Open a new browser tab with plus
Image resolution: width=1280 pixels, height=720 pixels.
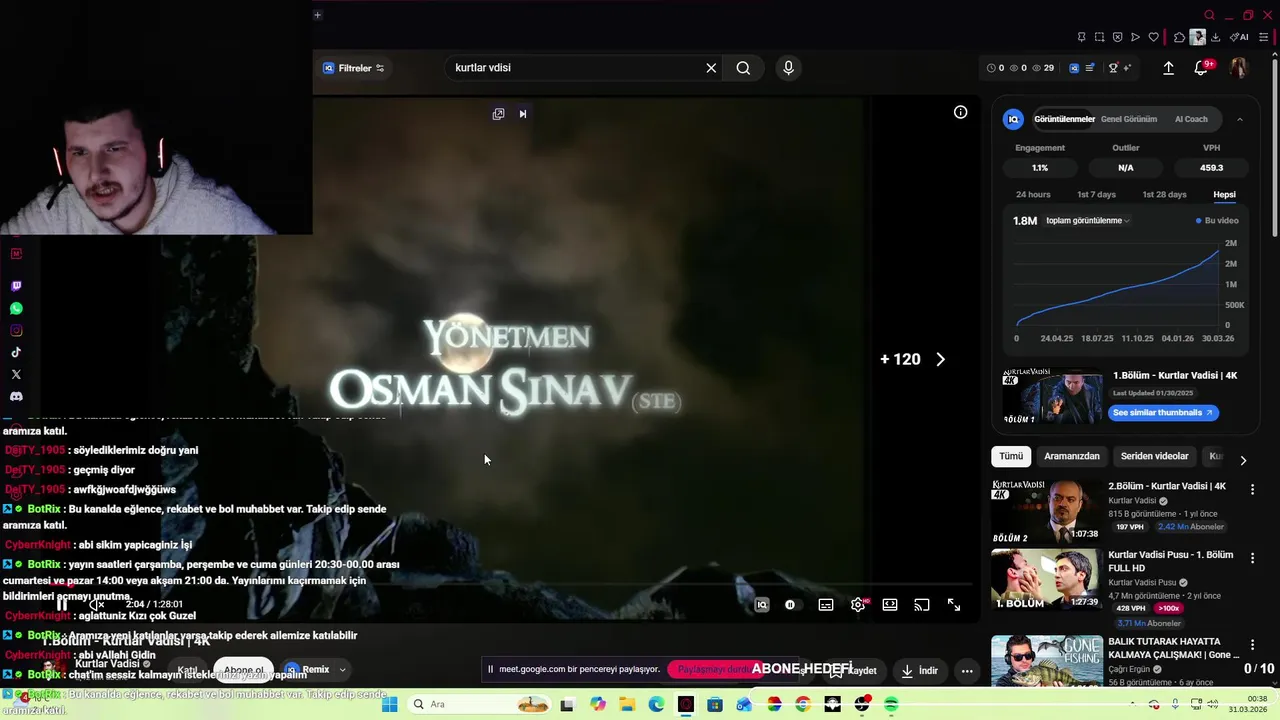(x=317, y=15)
